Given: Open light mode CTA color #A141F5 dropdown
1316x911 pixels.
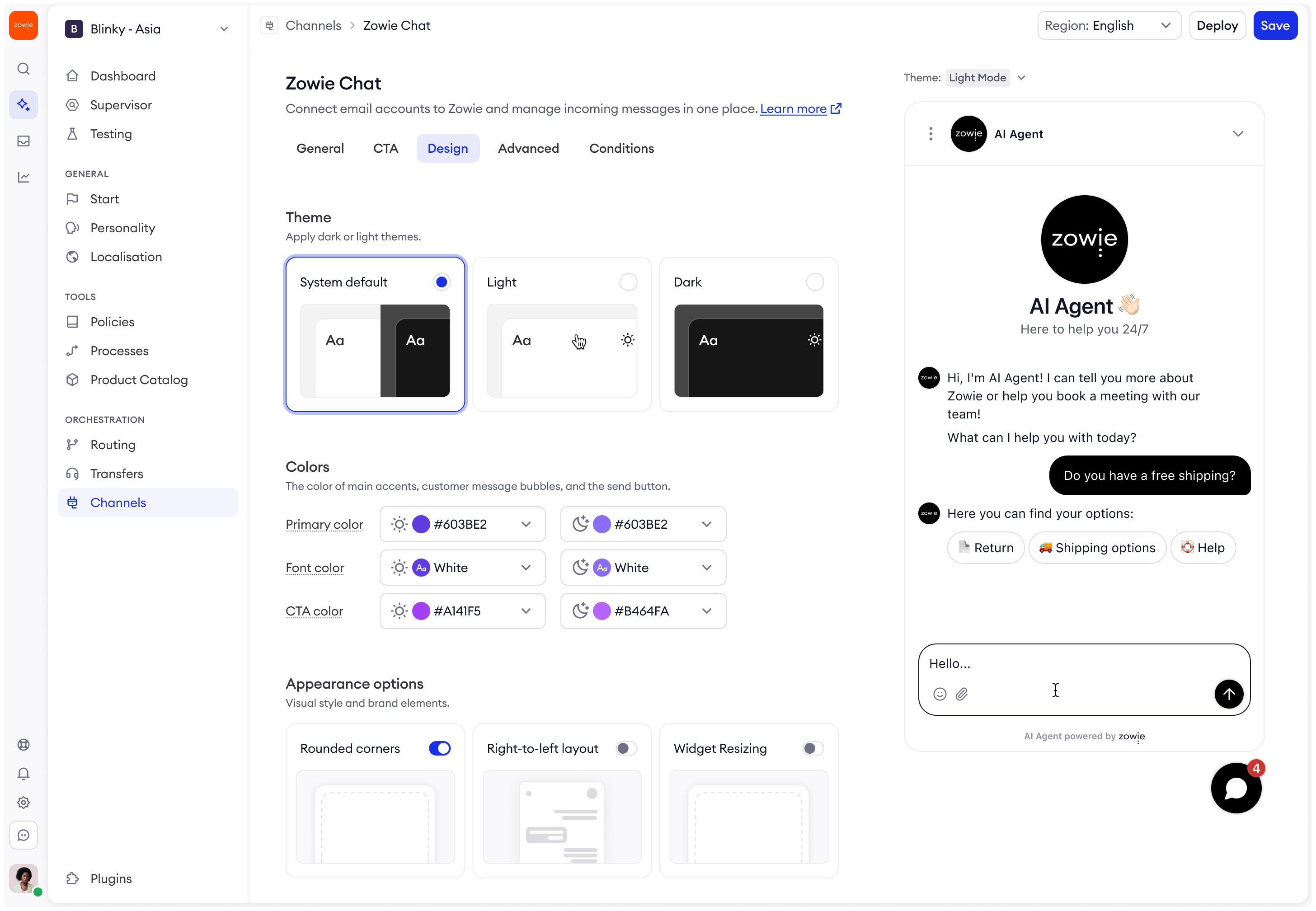Looking at the screenshot, I should [462, 611].
